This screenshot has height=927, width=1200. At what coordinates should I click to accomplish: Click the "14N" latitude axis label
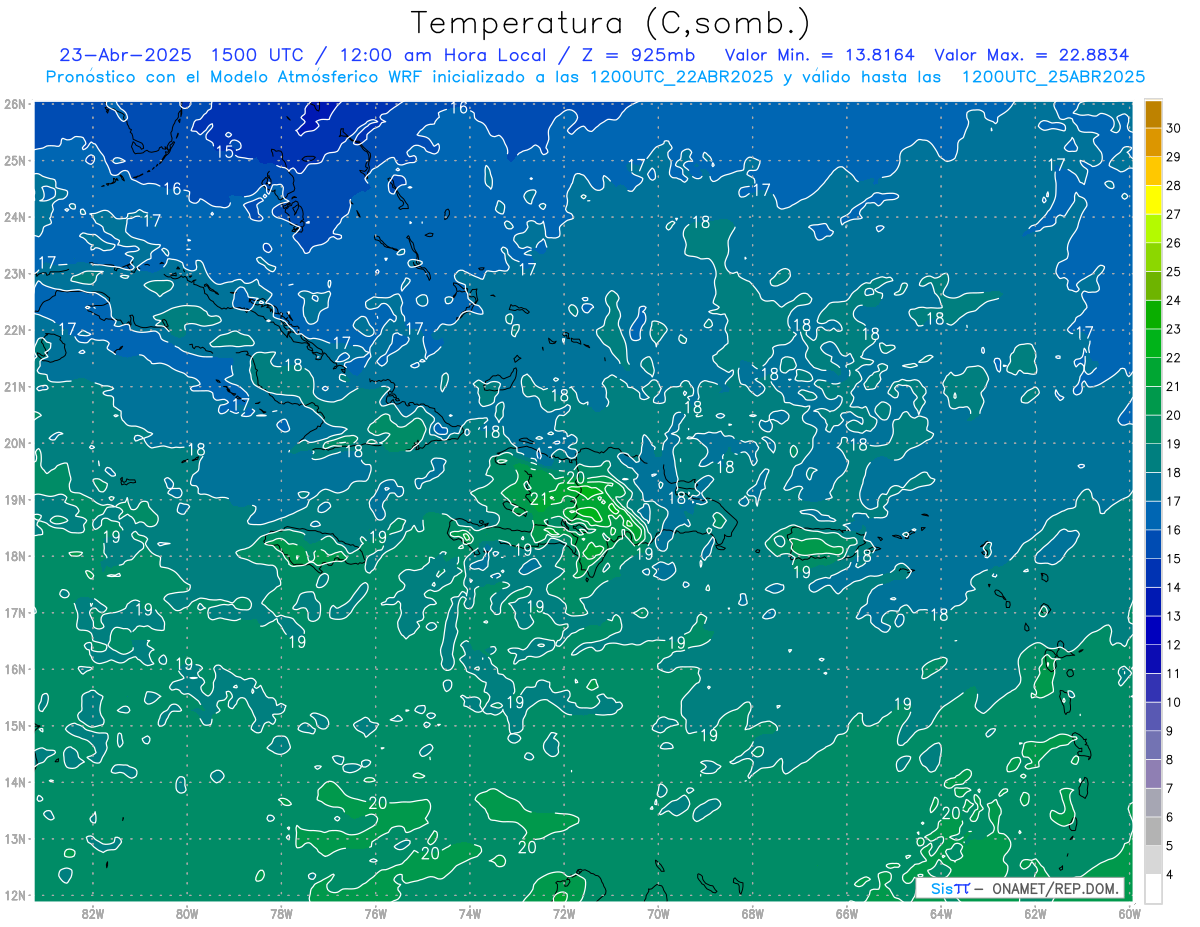[14, 782]
